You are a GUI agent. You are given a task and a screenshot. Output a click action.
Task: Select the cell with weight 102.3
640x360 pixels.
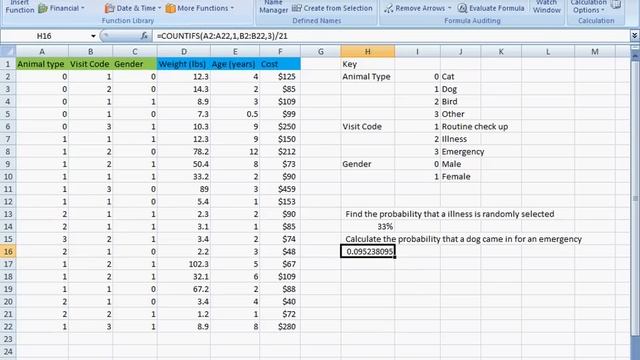click(x=184, y=264)
